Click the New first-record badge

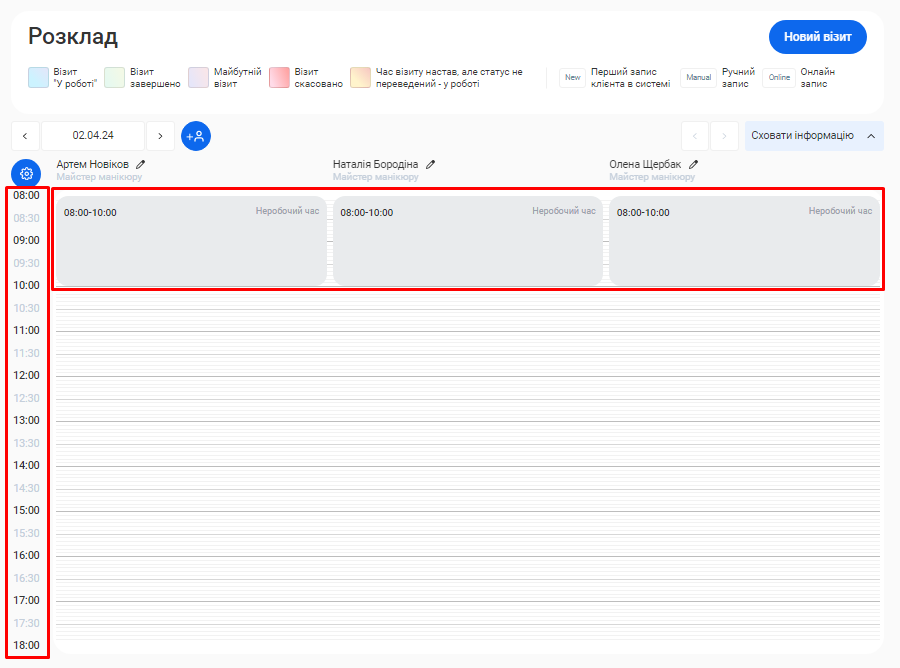pos(572,78)
